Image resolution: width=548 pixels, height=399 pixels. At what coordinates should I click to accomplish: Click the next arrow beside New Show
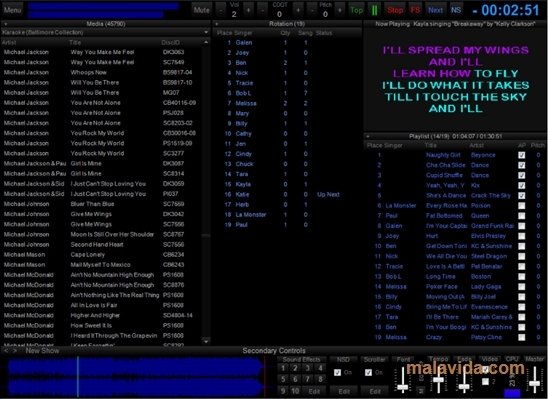14,350
